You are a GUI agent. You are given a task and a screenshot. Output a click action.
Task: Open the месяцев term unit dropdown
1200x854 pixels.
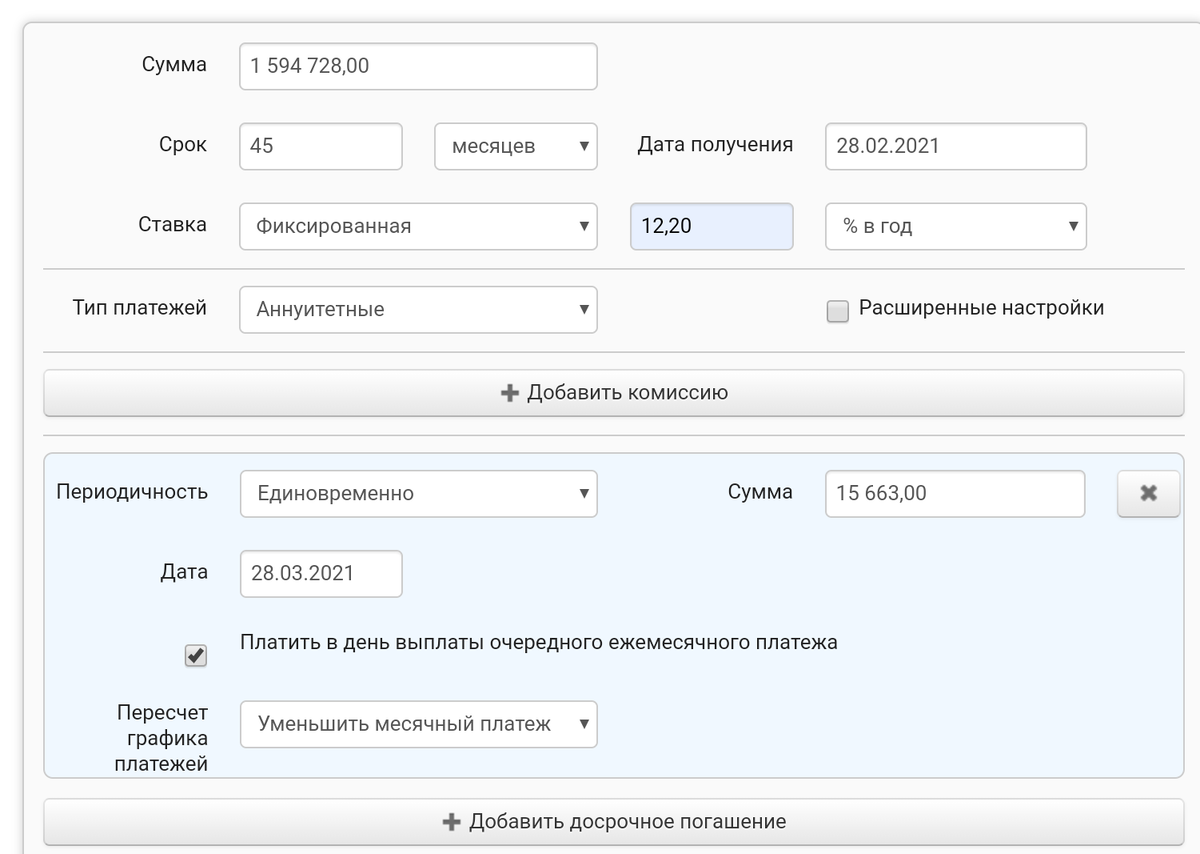(x=515, y=146)
